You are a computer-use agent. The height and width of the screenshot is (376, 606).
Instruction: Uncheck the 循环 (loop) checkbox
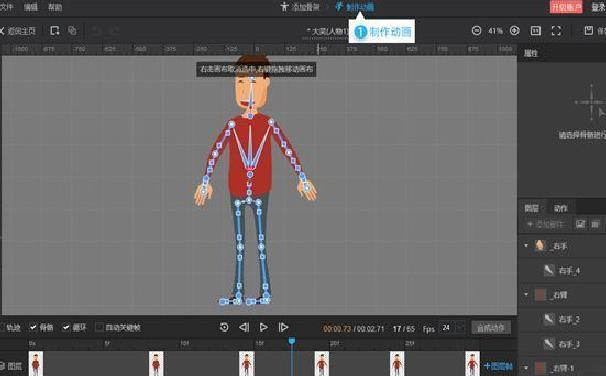click(x=66, y=328)
